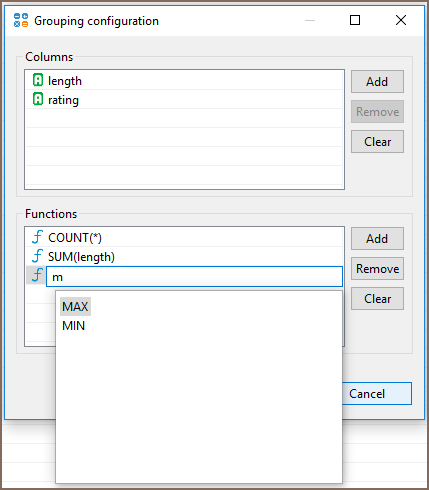Choose MAX from the autocomplete list

[75, 307]
